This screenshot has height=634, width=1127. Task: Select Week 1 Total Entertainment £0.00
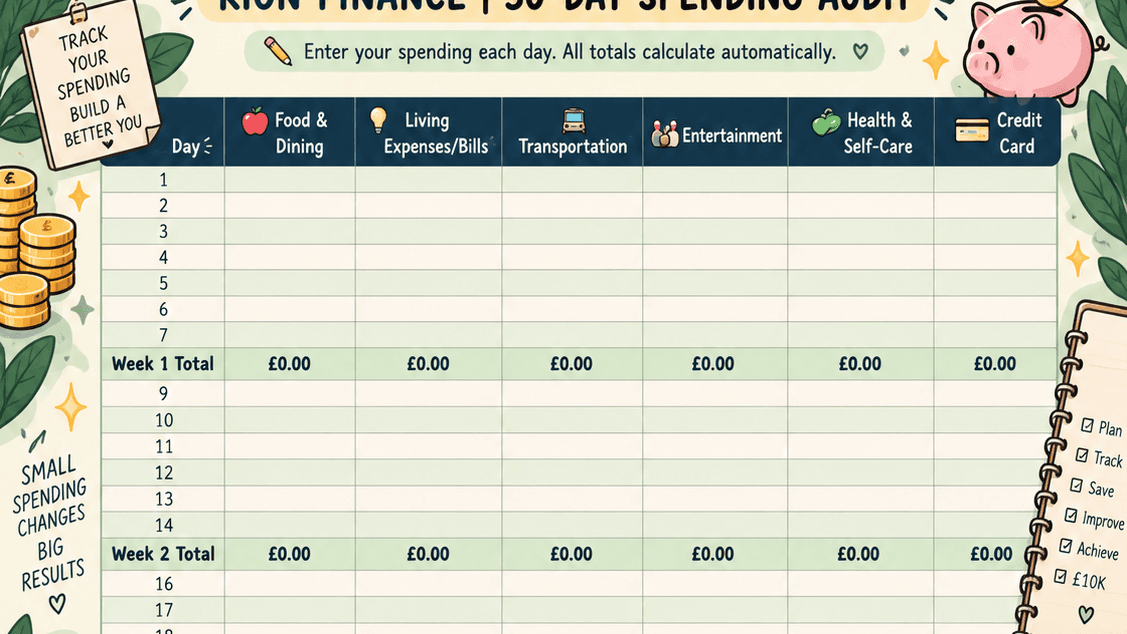point(713,364)
